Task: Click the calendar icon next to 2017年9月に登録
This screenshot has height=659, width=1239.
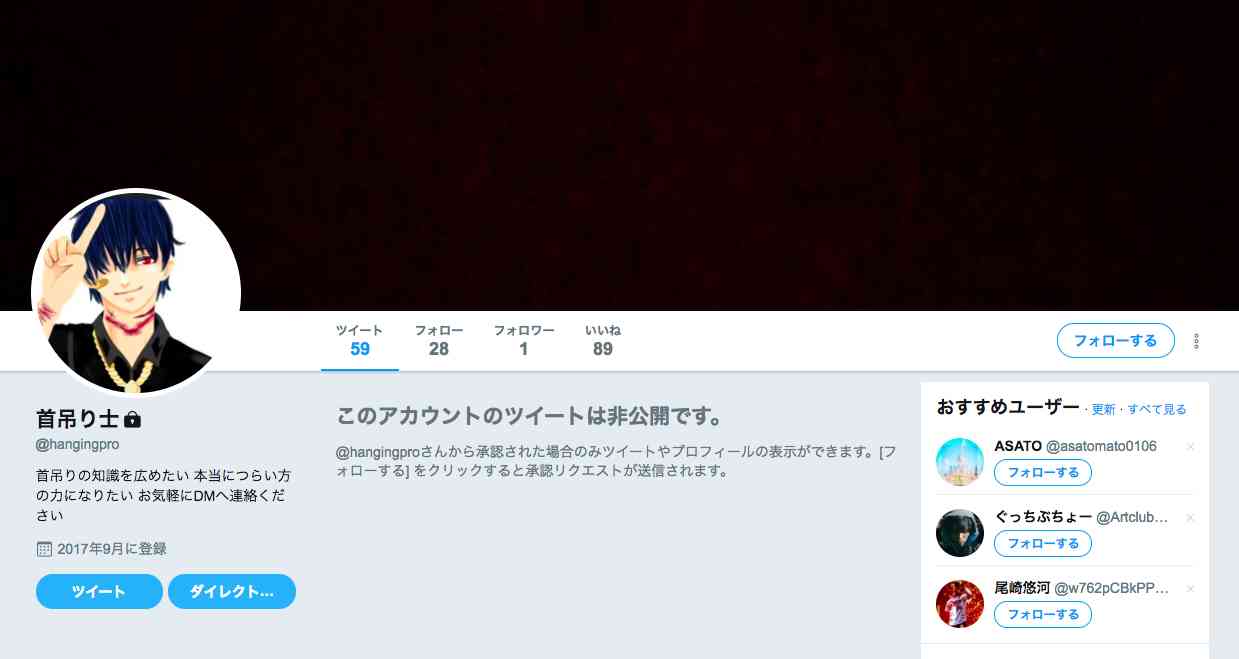Action: (44, 548)
